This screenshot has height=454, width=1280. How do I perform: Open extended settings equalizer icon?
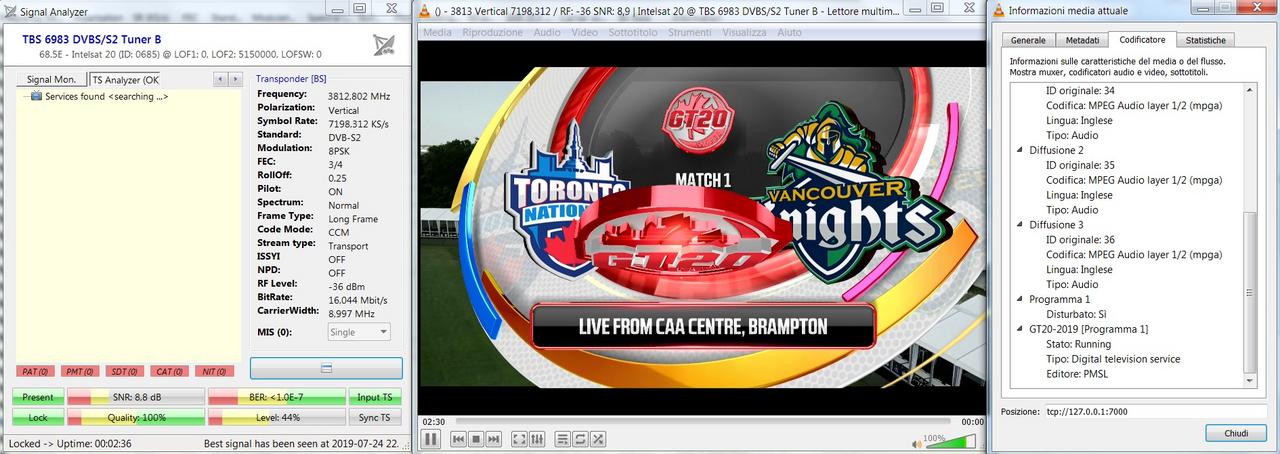pyautogui.click(x=537, y=439)
